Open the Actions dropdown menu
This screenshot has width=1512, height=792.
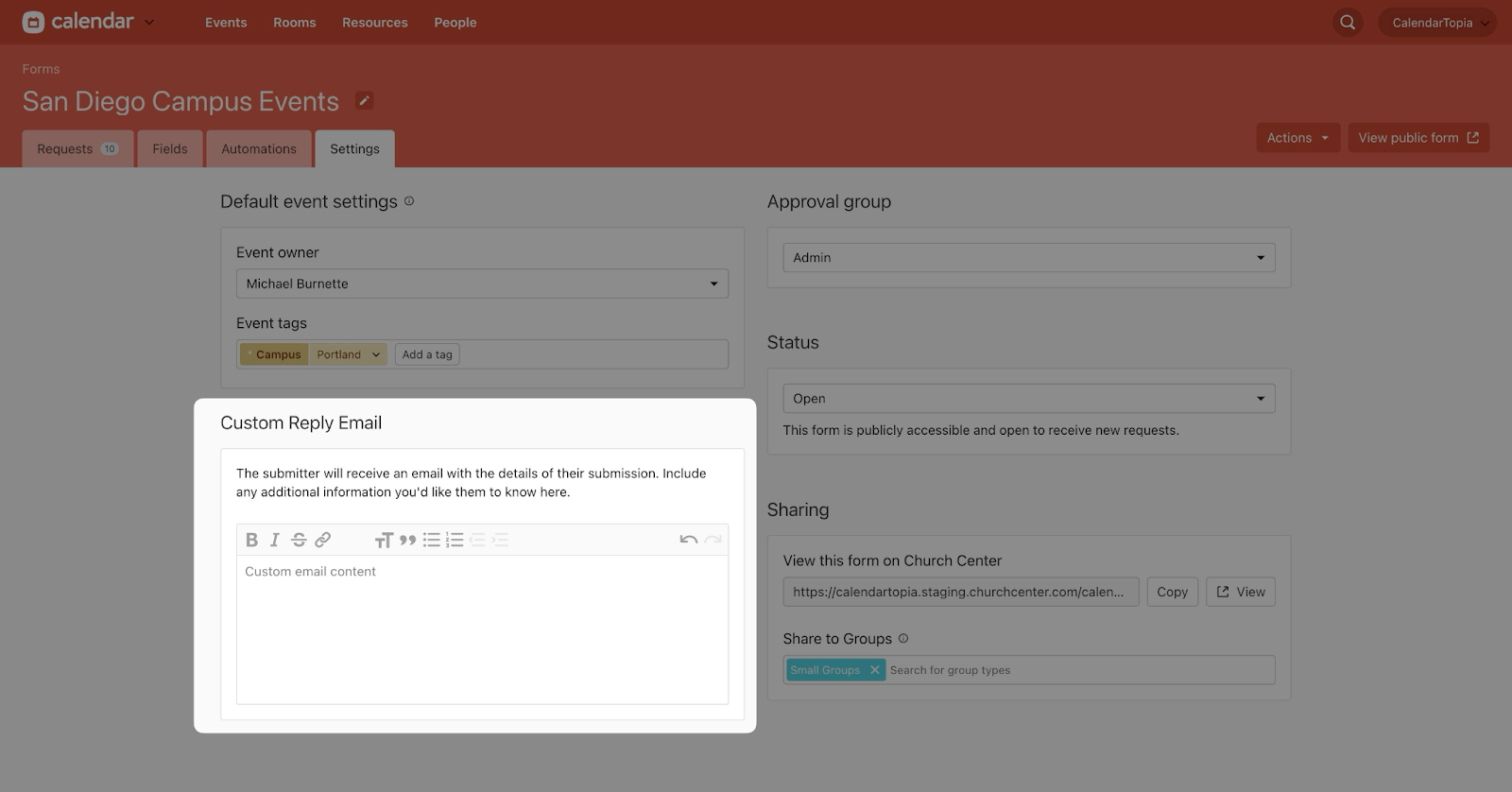1297,138
